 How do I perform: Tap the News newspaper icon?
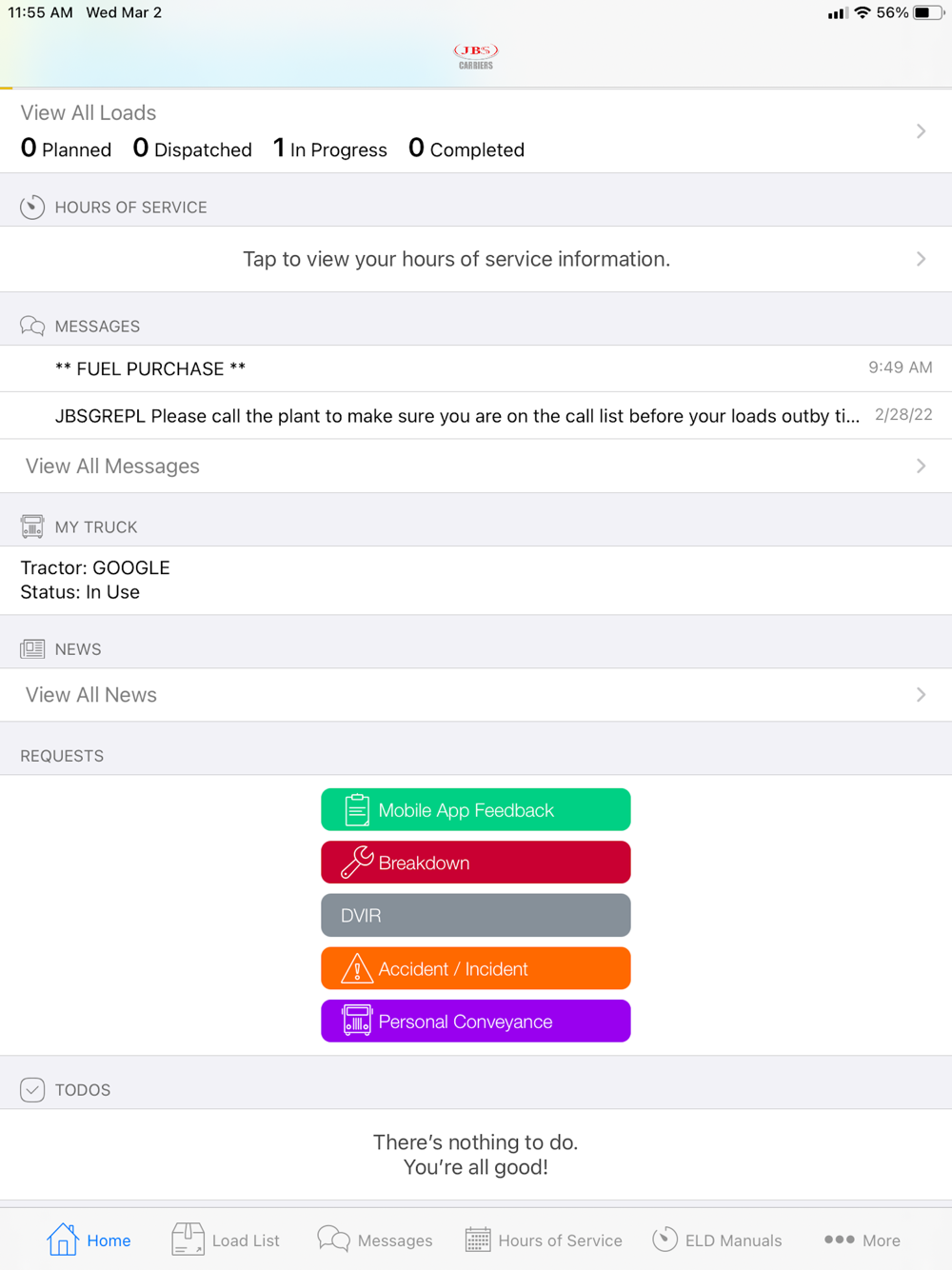point(32,649)
